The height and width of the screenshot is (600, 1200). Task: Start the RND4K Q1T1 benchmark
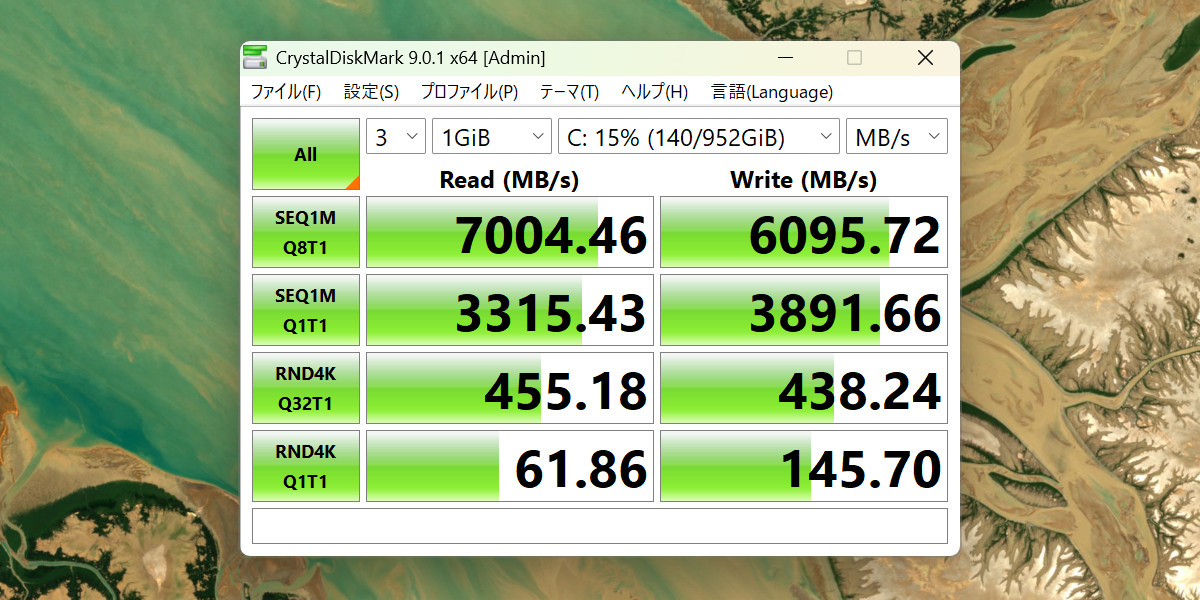click(x=305, y=466)
